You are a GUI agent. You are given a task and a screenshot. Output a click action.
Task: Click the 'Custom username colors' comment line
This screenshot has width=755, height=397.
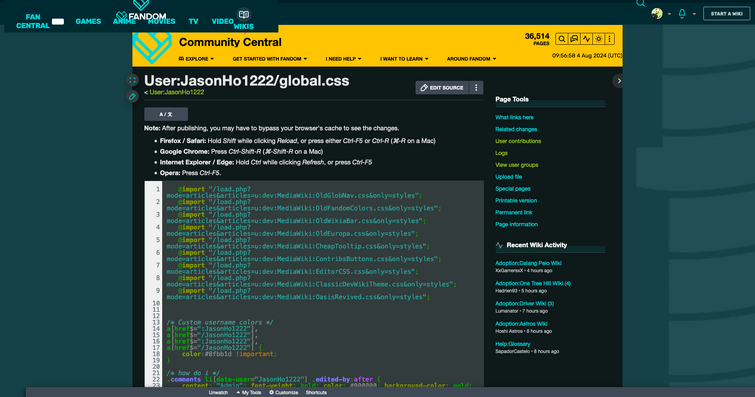[220, 322]
